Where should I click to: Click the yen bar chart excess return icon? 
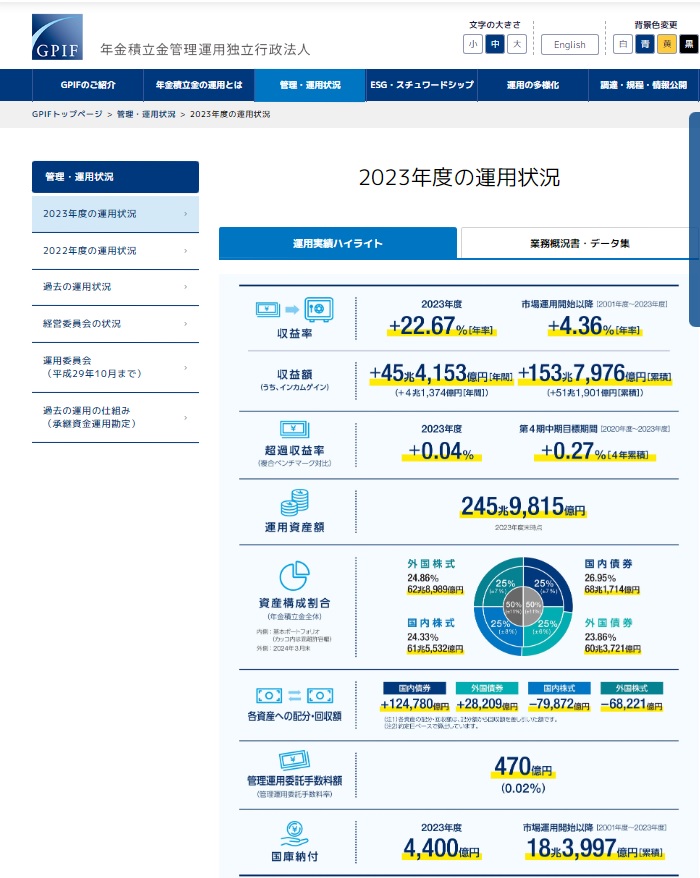(294, 432)
